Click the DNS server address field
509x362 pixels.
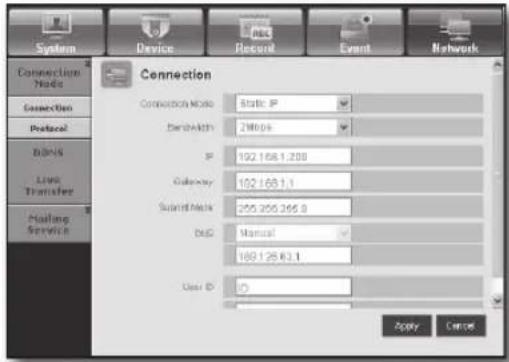point(293,256)
